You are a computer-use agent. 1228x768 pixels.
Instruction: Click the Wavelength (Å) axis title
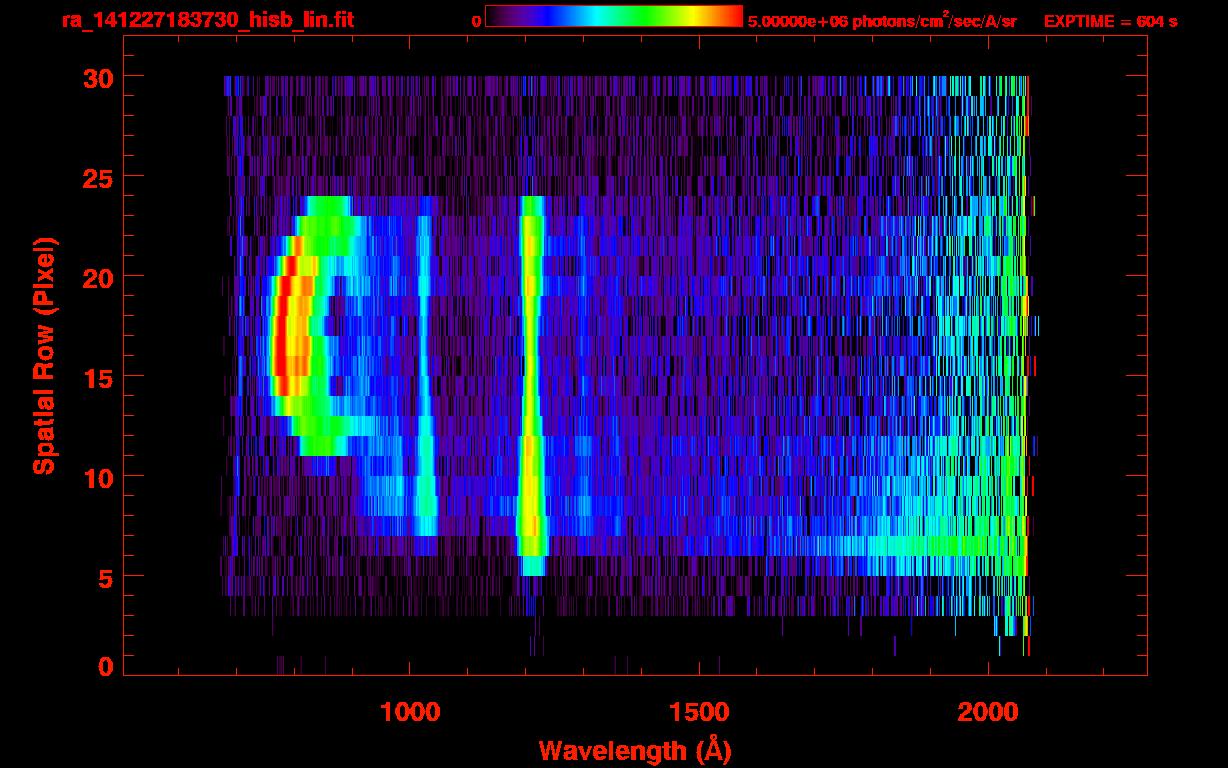pyautogui.click(x=637, y=750)
